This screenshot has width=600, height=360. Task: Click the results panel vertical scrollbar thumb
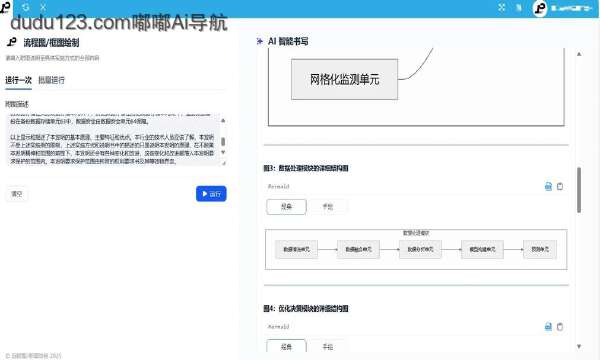pos(579,190)
